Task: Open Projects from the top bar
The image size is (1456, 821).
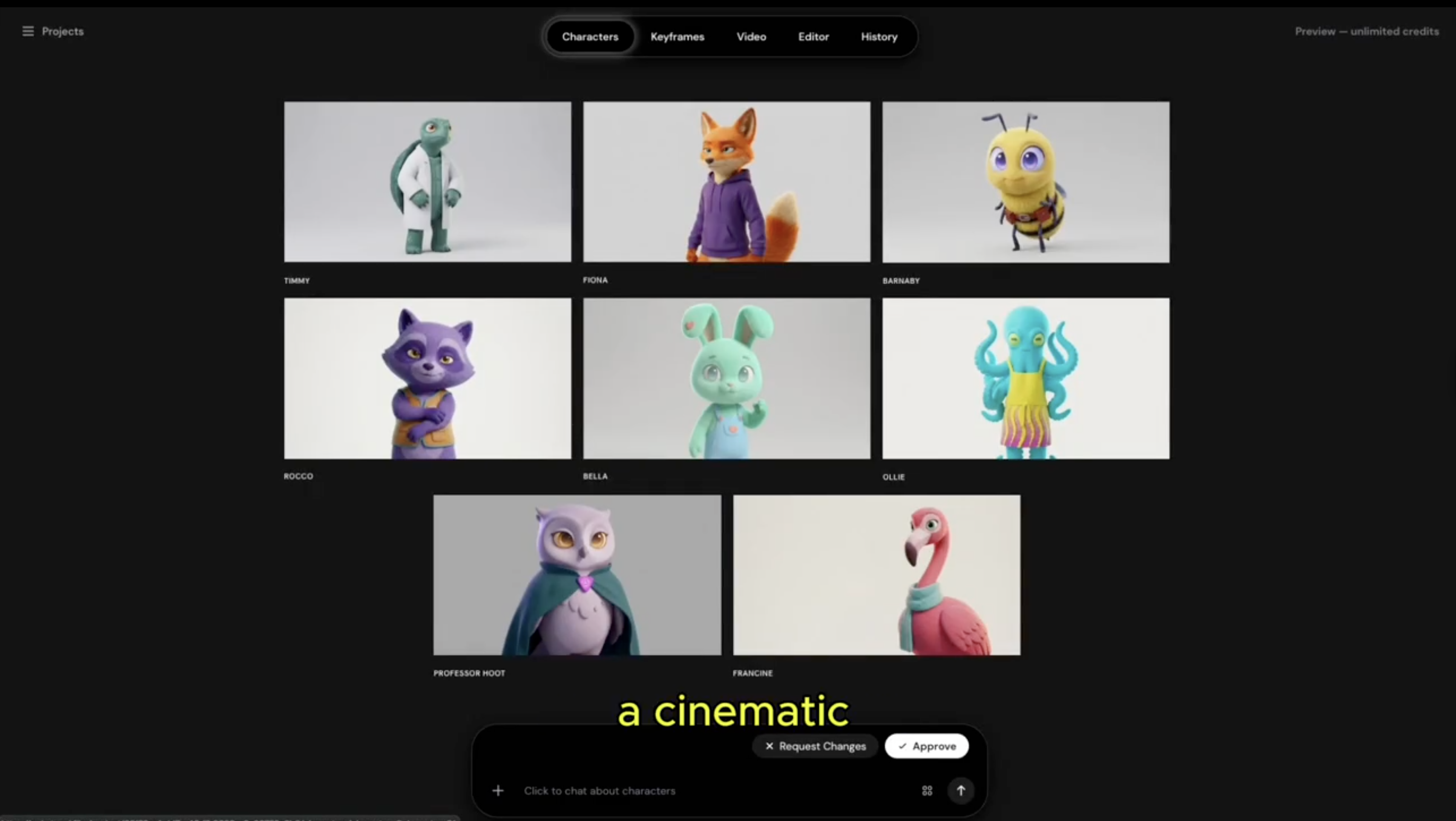Action: tap(62, 31)
